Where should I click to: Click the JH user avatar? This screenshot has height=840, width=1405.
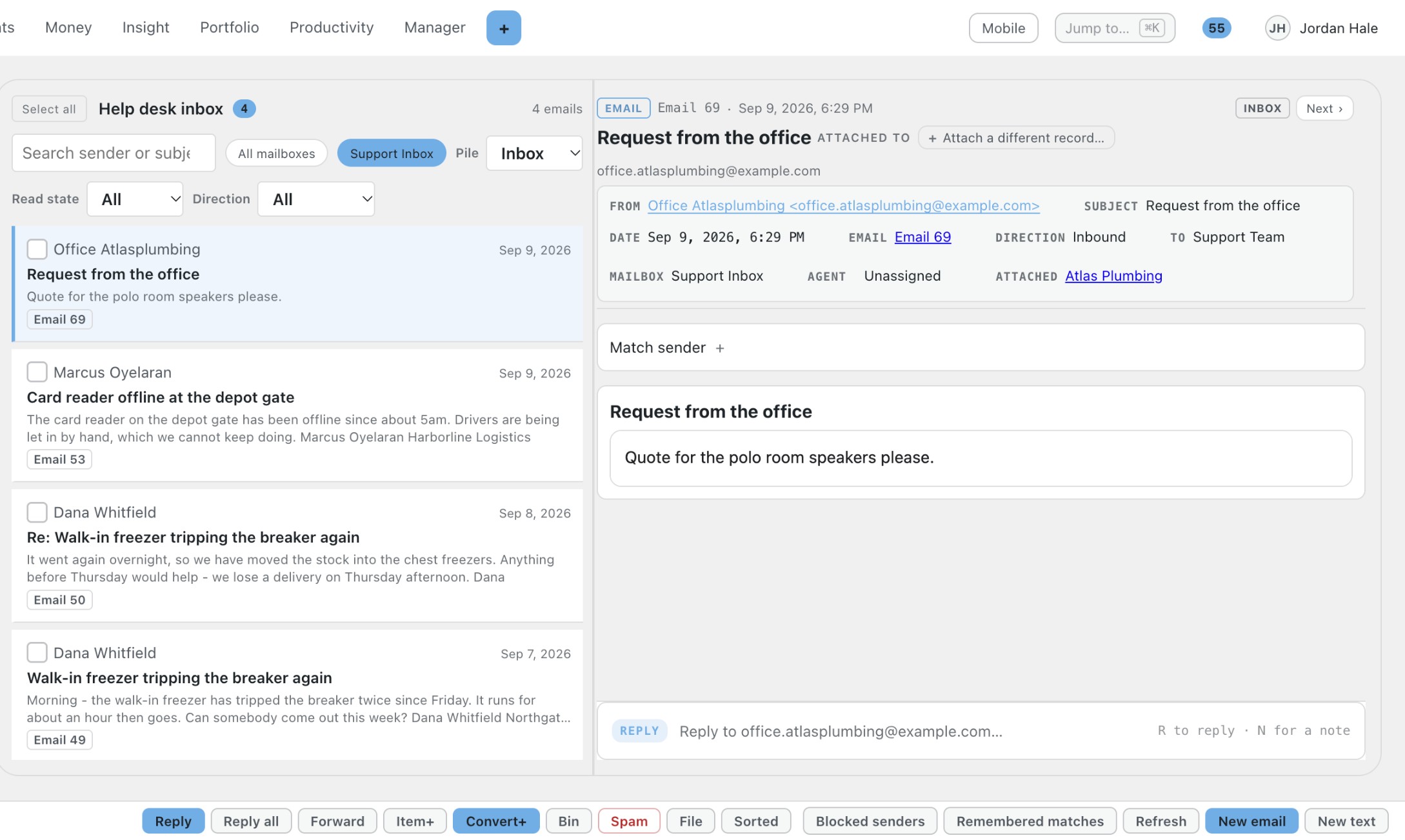(x=1277, y=28)
